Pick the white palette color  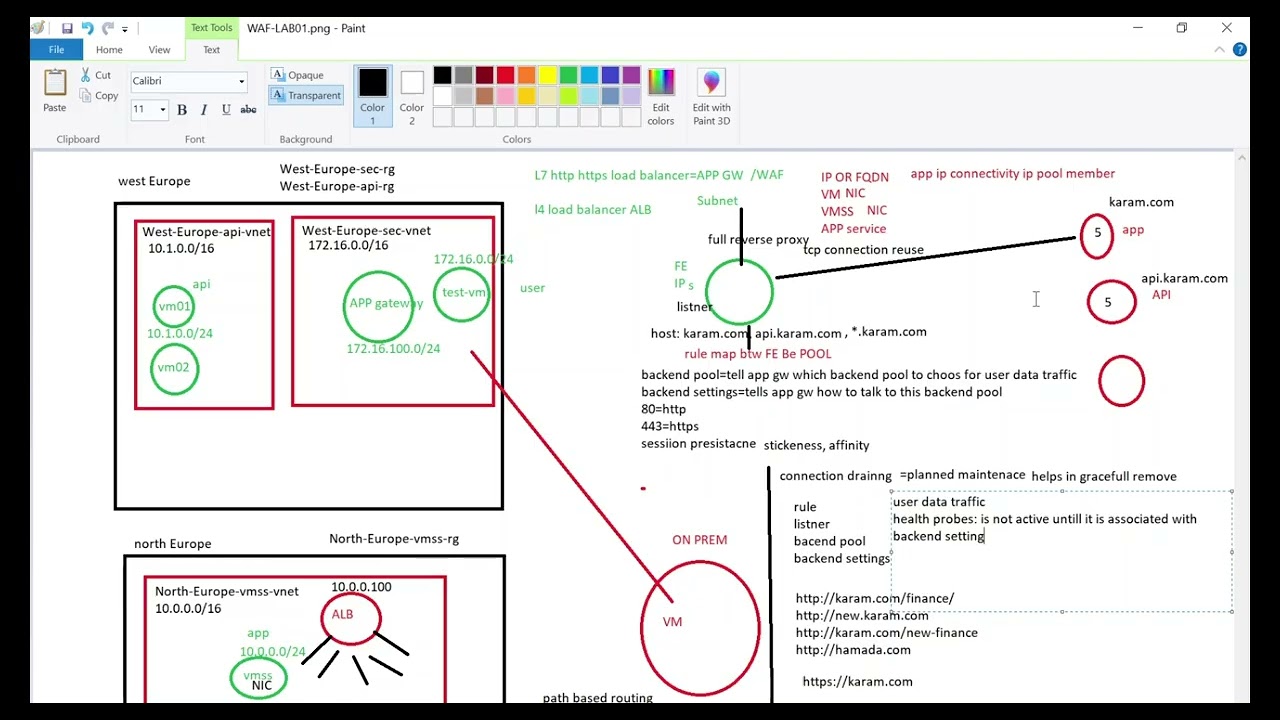tap(442, 96)
